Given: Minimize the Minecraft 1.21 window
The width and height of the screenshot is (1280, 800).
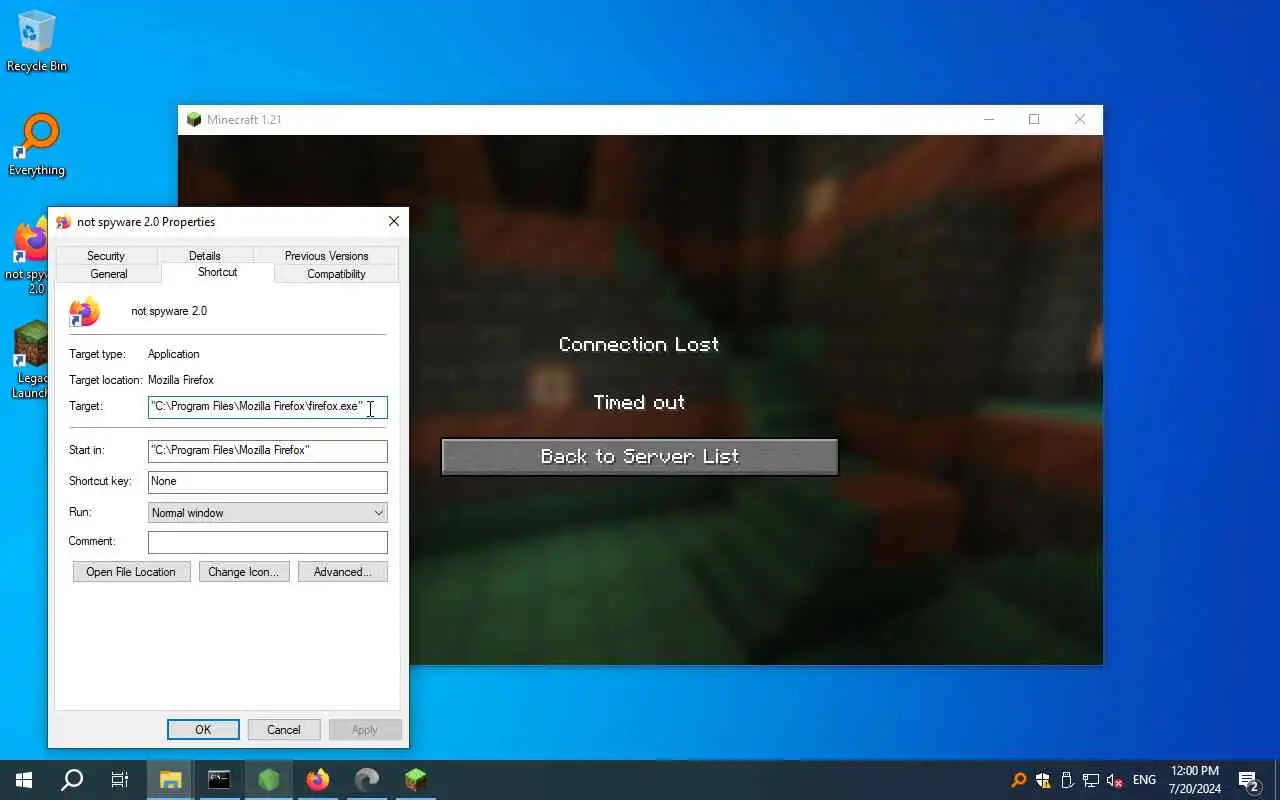Looking at the screenshot, I should 989,119.
